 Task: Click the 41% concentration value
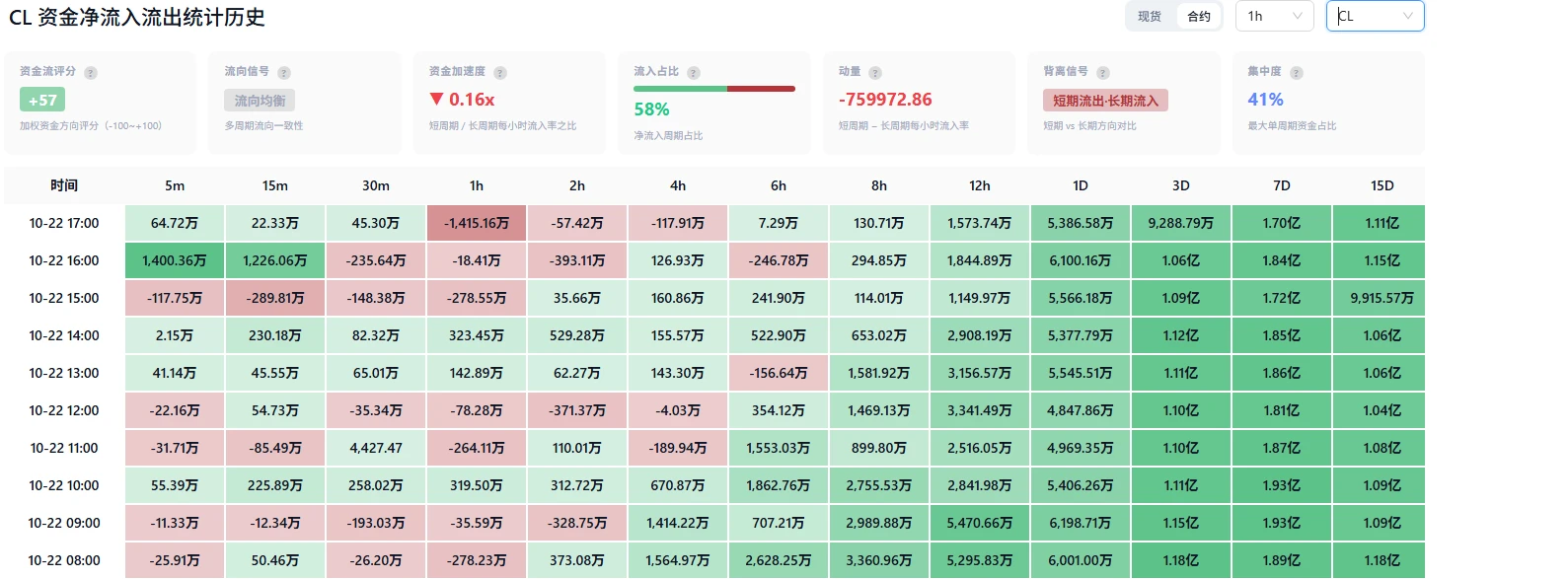pos(1265,100)
